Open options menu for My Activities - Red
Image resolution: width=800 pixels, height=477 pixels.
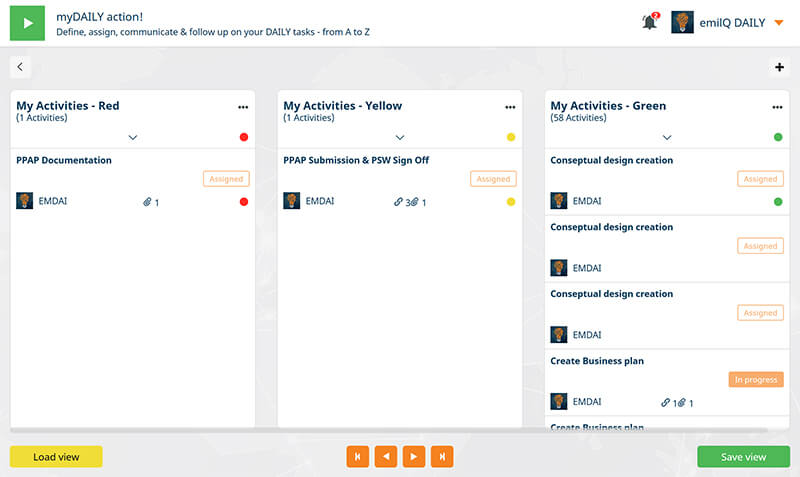point(243,107)
